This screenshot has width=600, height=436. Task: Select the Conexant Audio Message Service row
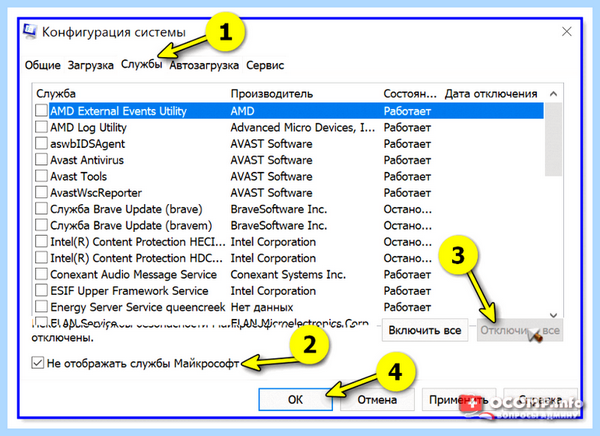coord(289,274)
